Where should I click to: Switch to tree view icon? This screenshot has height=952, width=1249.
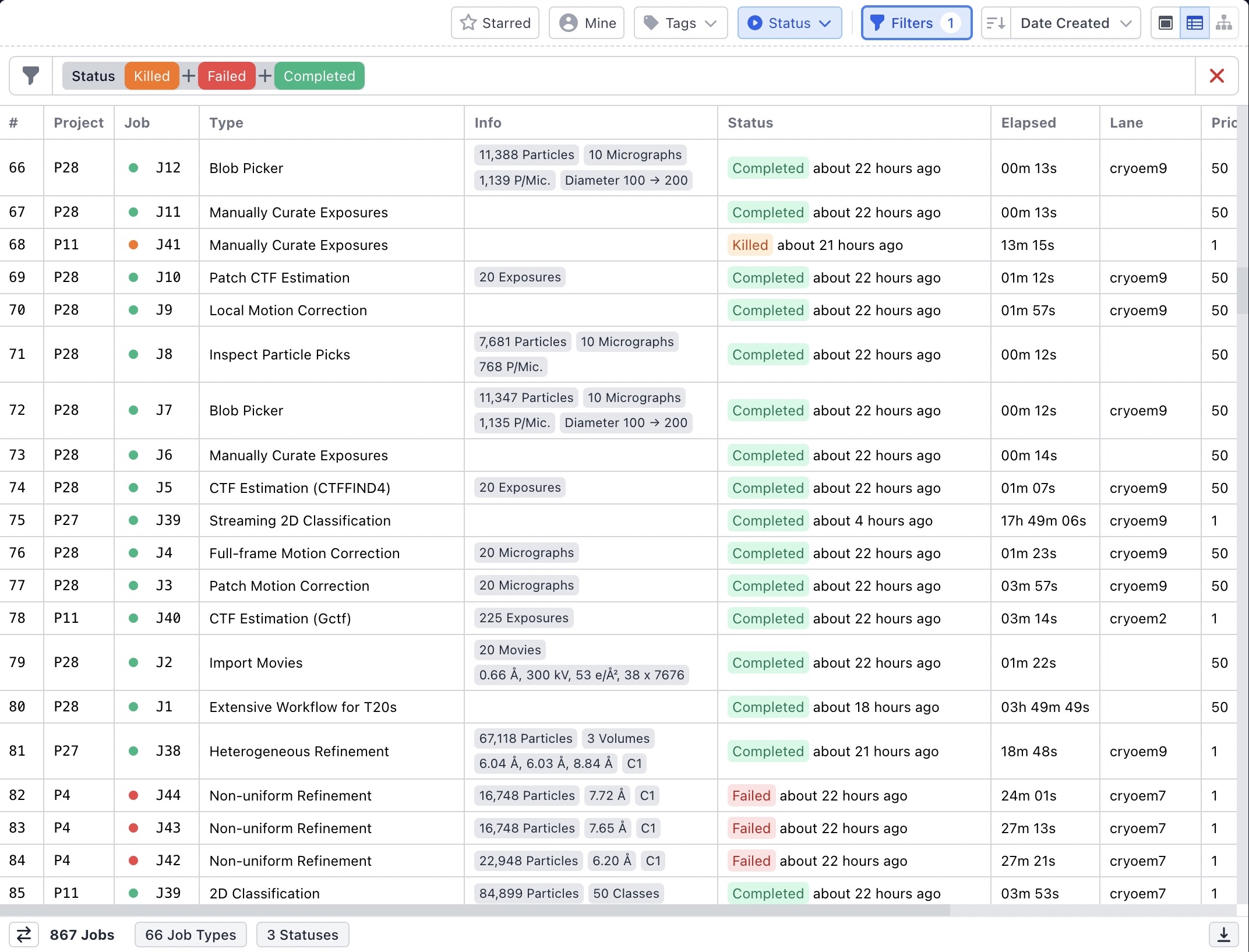(x=1223, y=23)
